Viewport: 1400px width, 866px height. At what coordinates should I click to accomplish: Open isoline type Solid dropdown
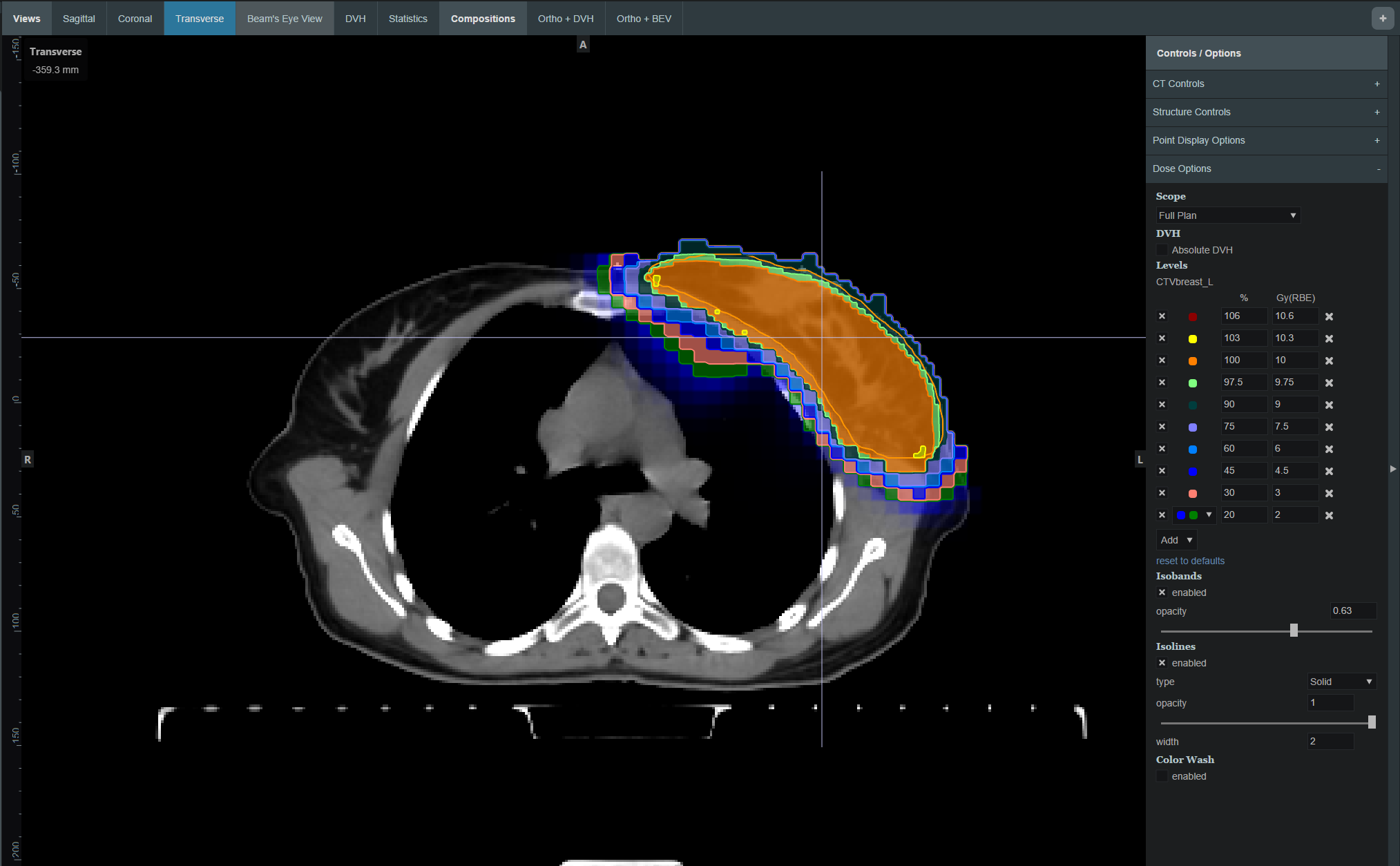point(1341,682)
